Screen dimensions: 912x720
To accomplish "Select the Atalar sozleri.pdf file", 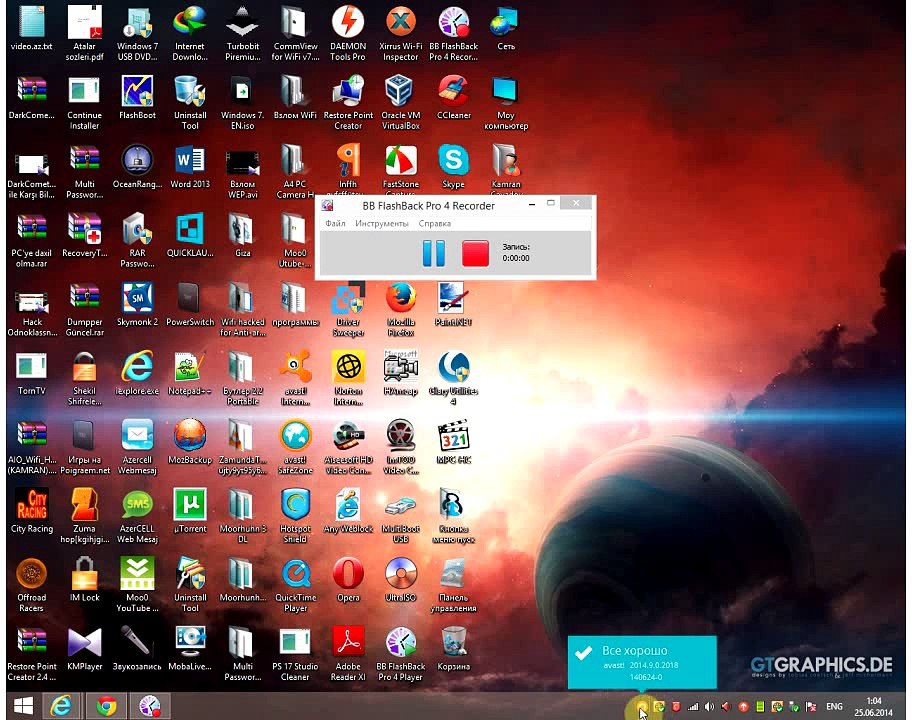I will 84,34.
